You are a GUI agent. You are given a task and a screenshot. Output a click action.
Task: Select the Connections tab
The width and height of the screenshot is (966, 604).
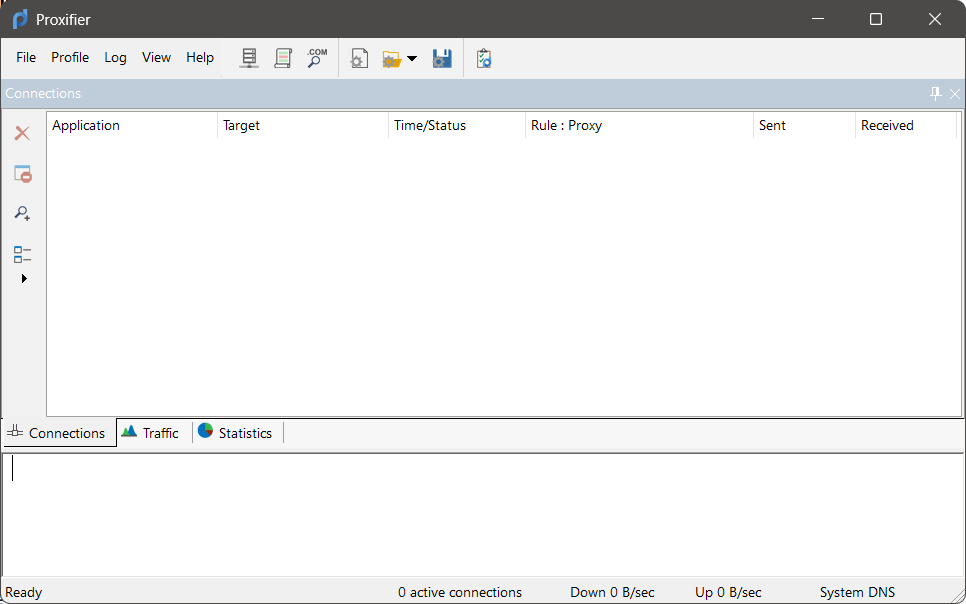click(59, 433)
